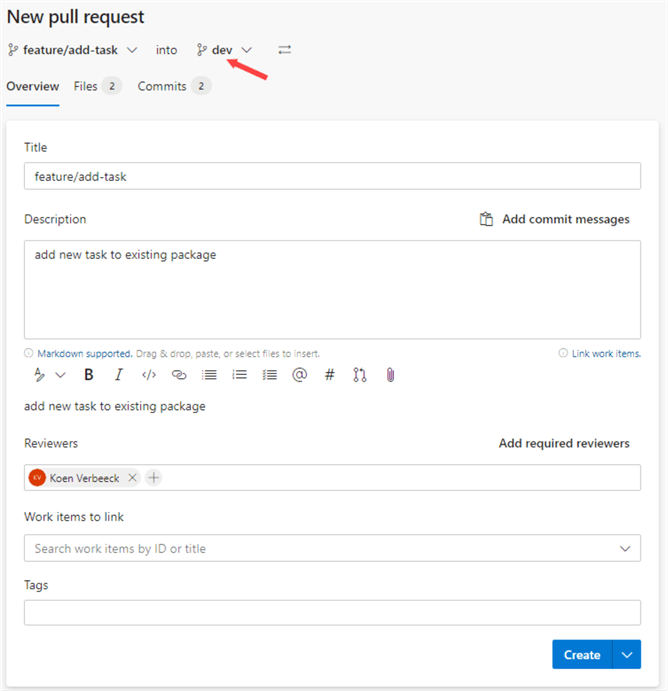The height and width of the screenshot is (691, 668).
Task: Reference a pull request via toolbar icon
Action: pyautogui.click(x=360, y=375)
